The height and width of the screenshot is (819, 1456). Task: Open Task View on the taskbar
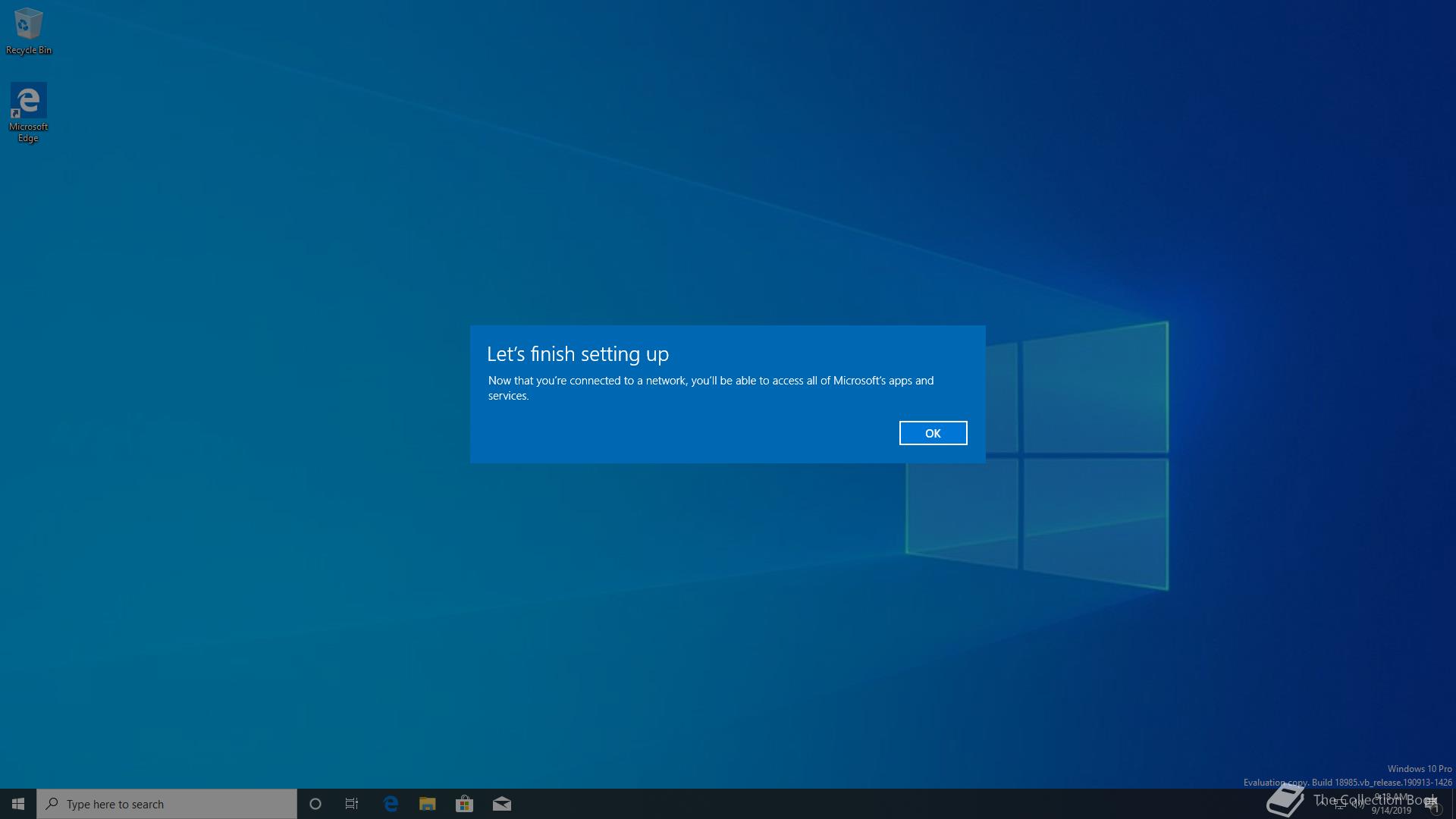pos(352,804)
